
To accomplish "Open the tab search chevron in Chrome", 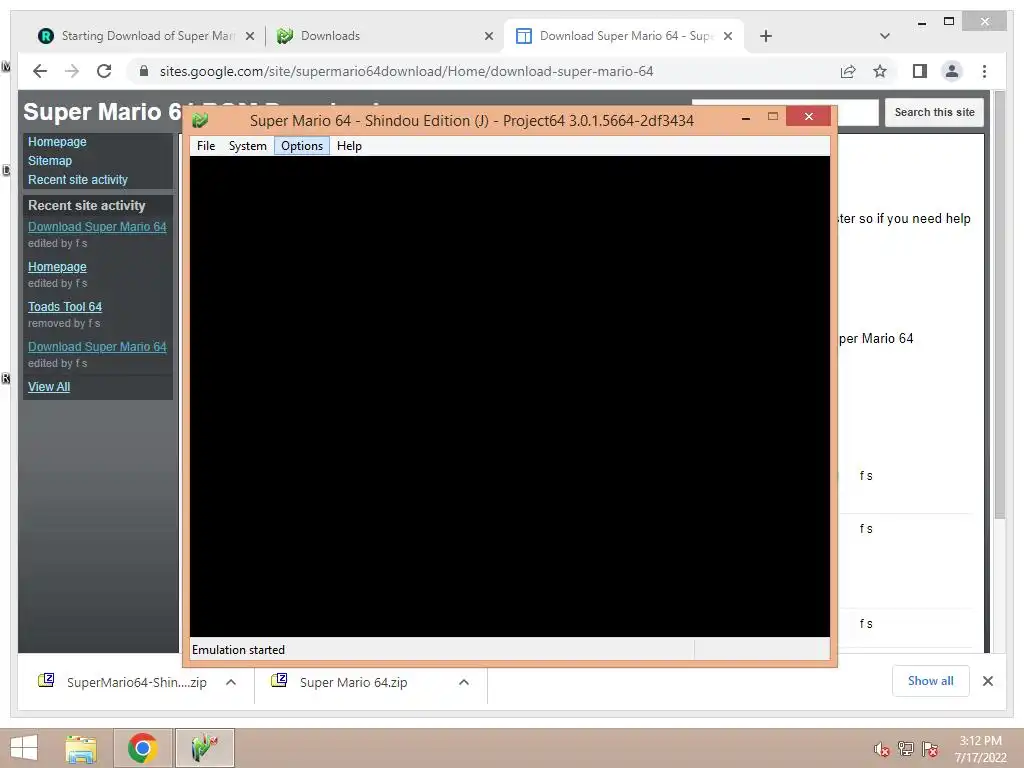I will point(885,36).
